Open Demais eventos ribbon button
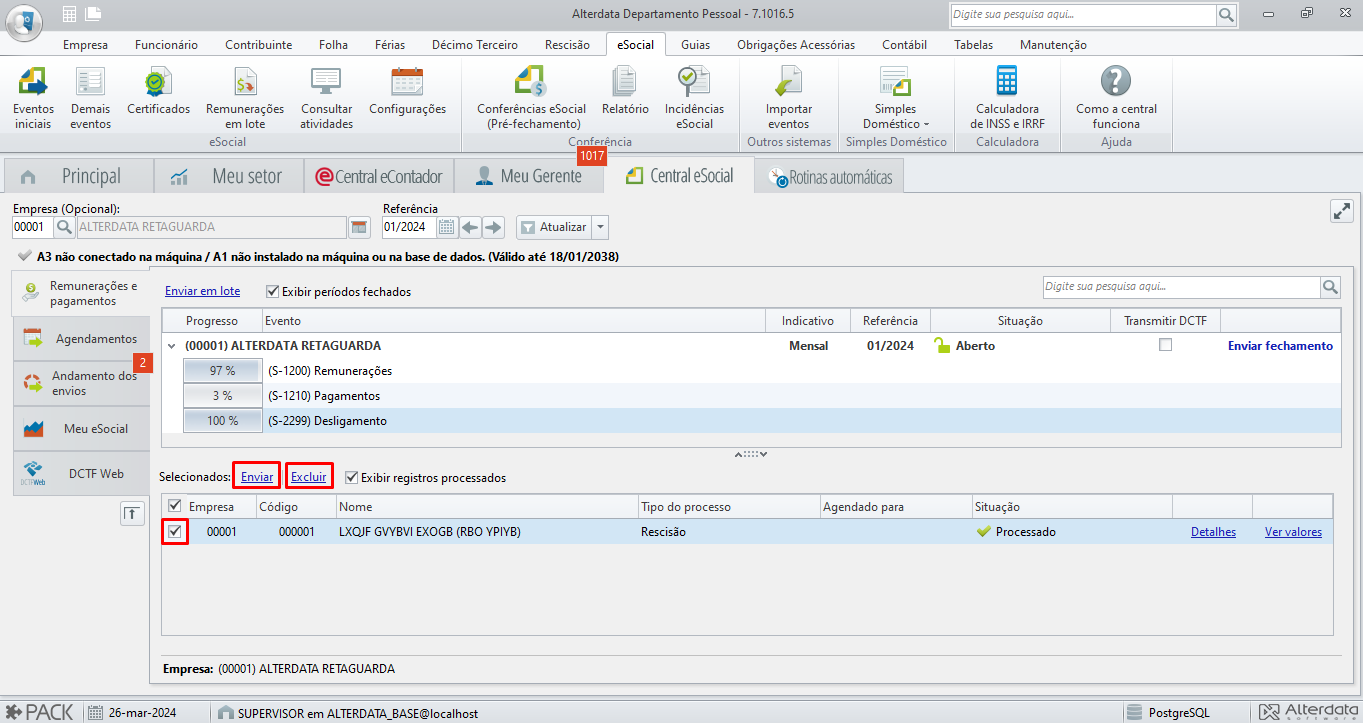This screenshot has height=723, width=1363. 91,97
